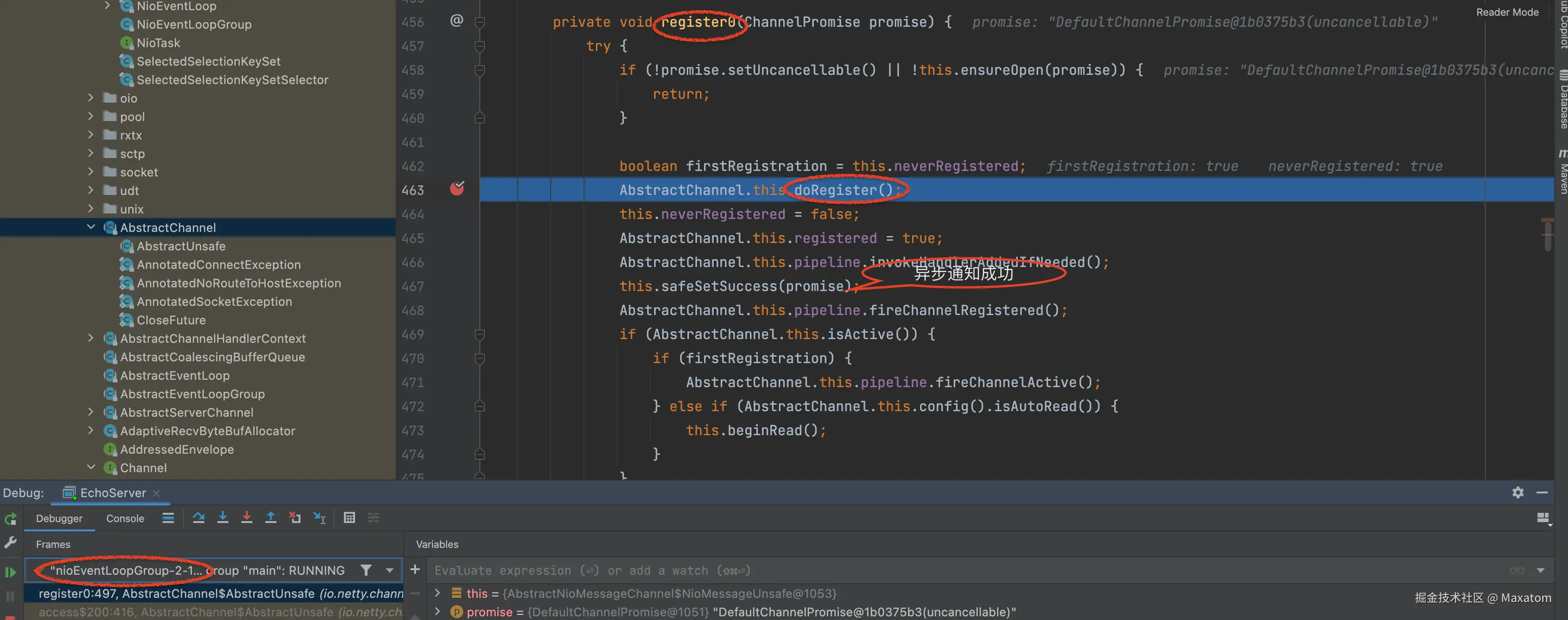
Task: Expand the socket folder
Action: point(91,171)
